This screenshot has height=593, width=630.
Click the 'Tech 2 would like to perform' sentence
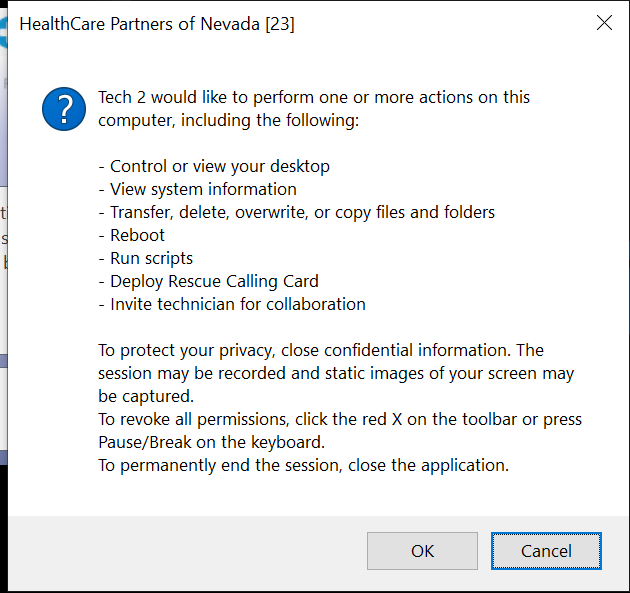tap(314, 108)
